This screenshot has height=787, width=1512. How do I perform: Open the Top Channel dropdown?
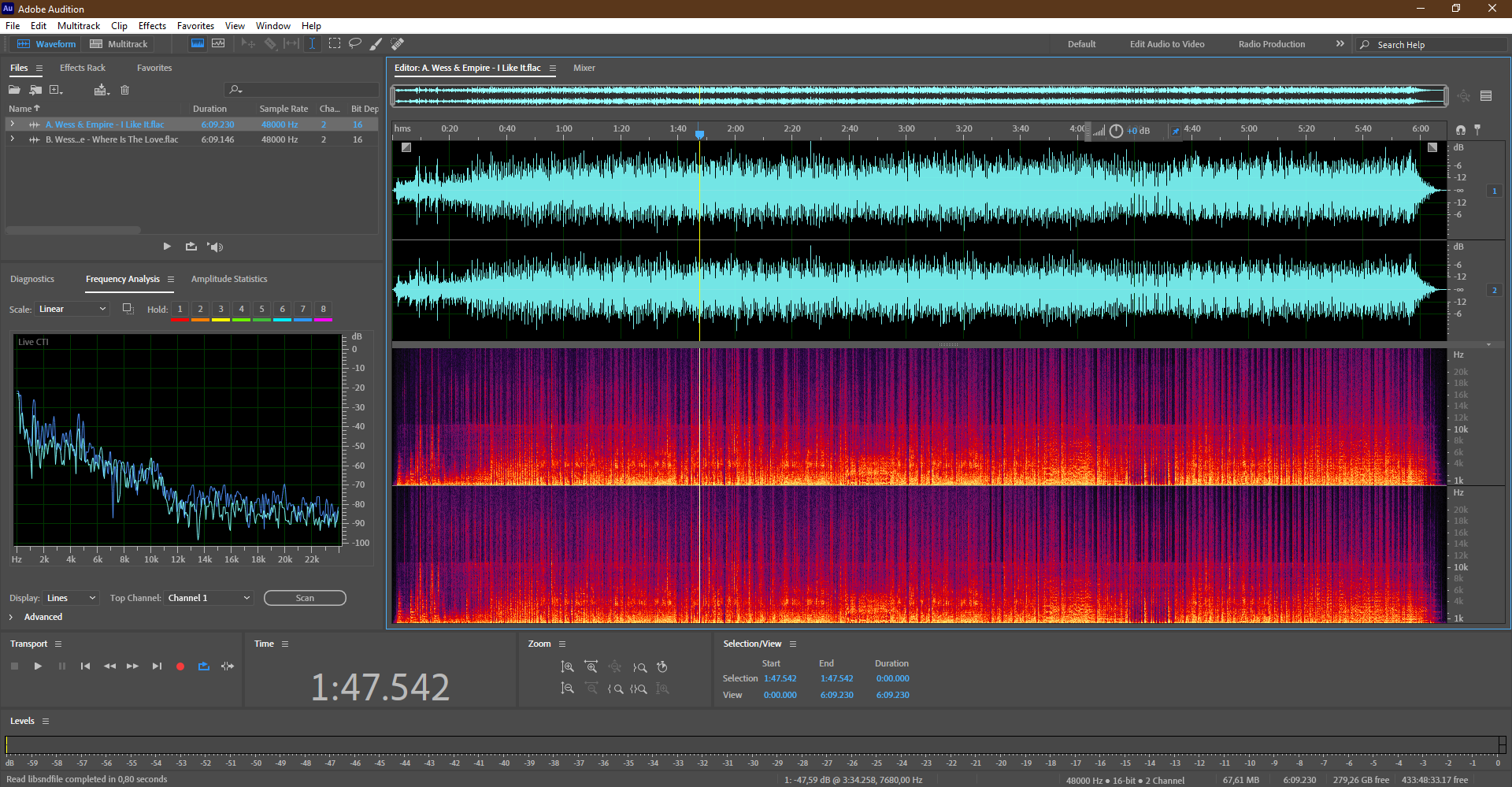pyautogui.click(x=209, y=598)
